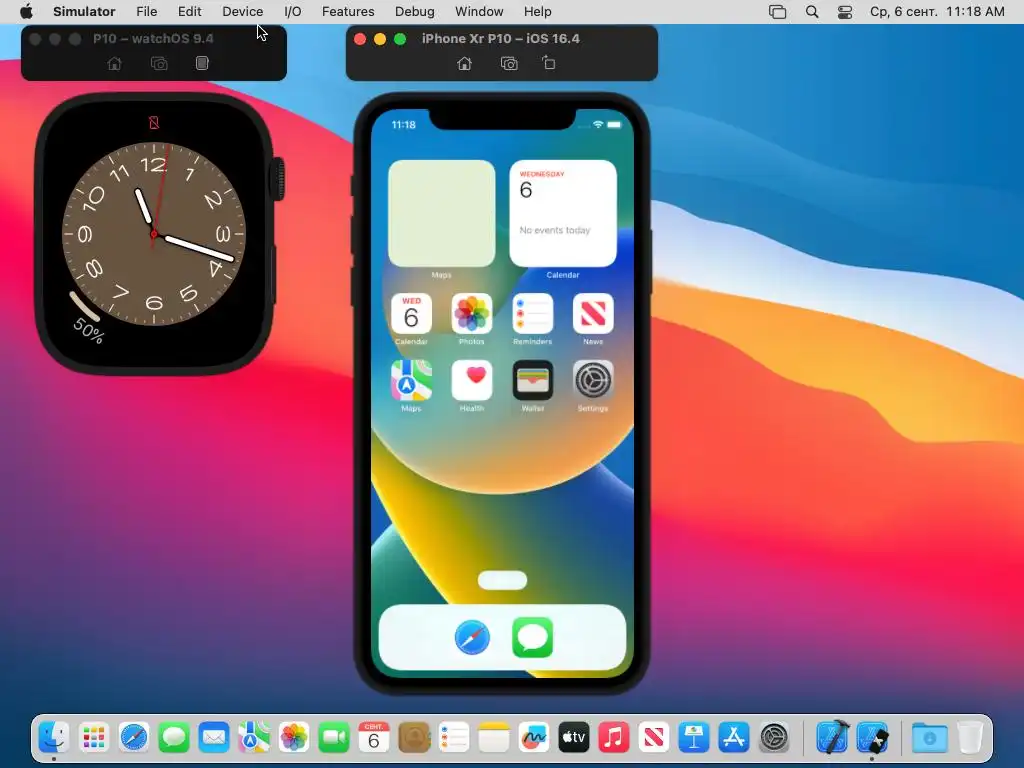Open the Health app on the iPhone
The image size is (1024, 768).
(x=472, y=380)
